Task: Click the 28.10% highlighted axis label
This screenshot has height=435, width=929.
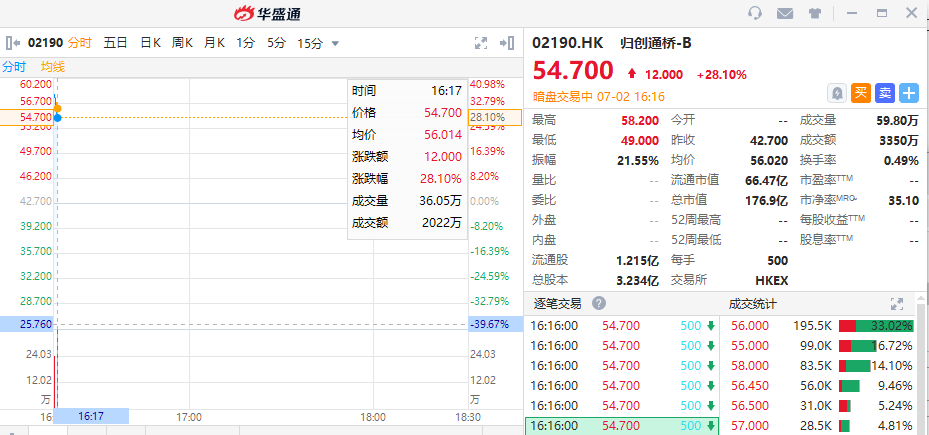Action: point(495,117)
